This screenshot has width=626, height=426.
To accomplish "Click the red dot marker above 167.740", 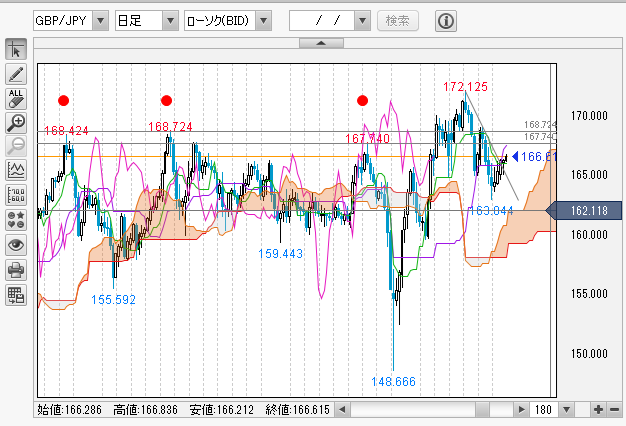I will pos(363,101).
